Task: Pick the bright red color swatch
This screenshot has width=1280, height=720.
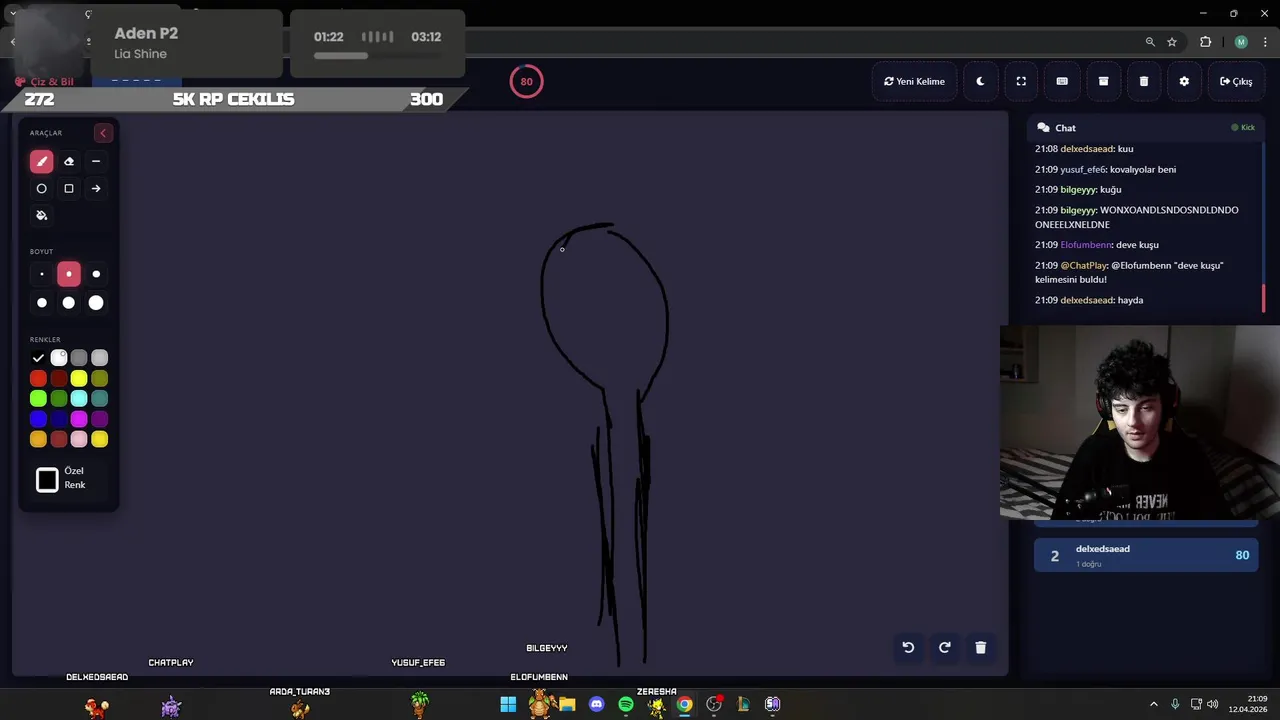Action: (38, 378)
